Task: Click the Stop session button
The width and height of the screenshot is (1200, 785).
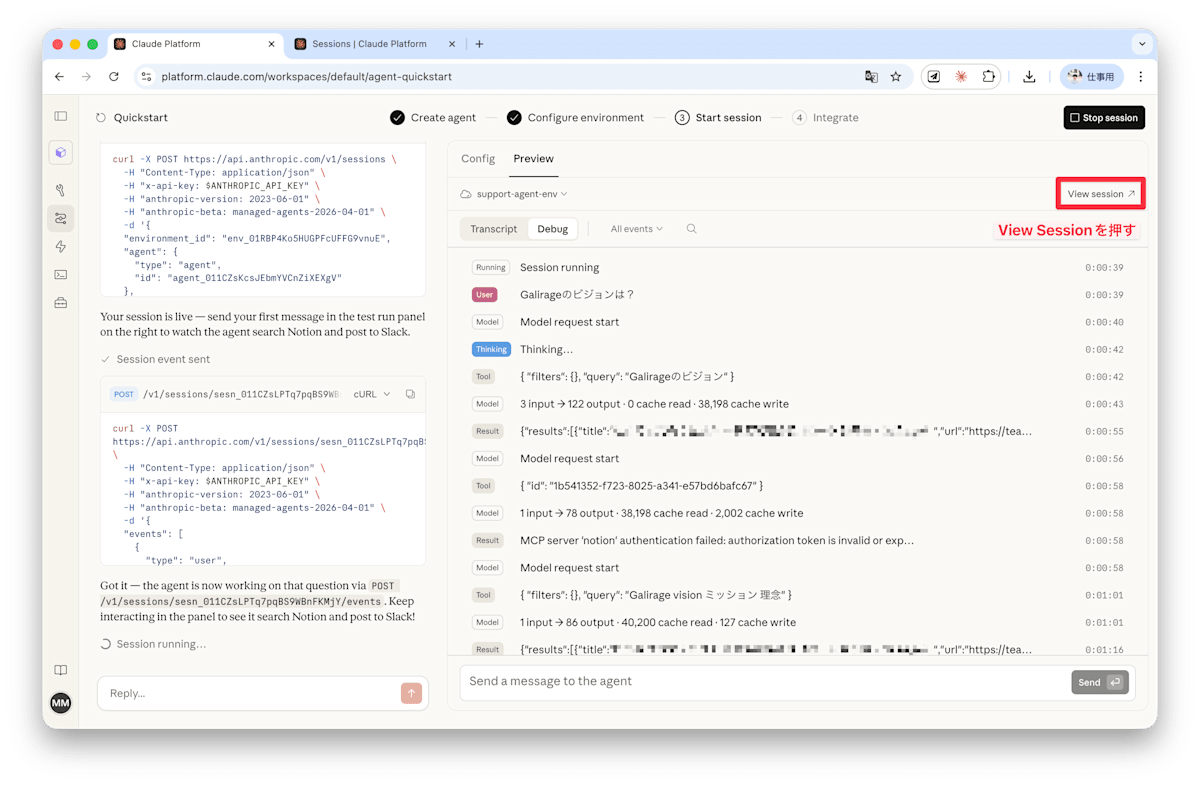Action: pos(1104,118)
